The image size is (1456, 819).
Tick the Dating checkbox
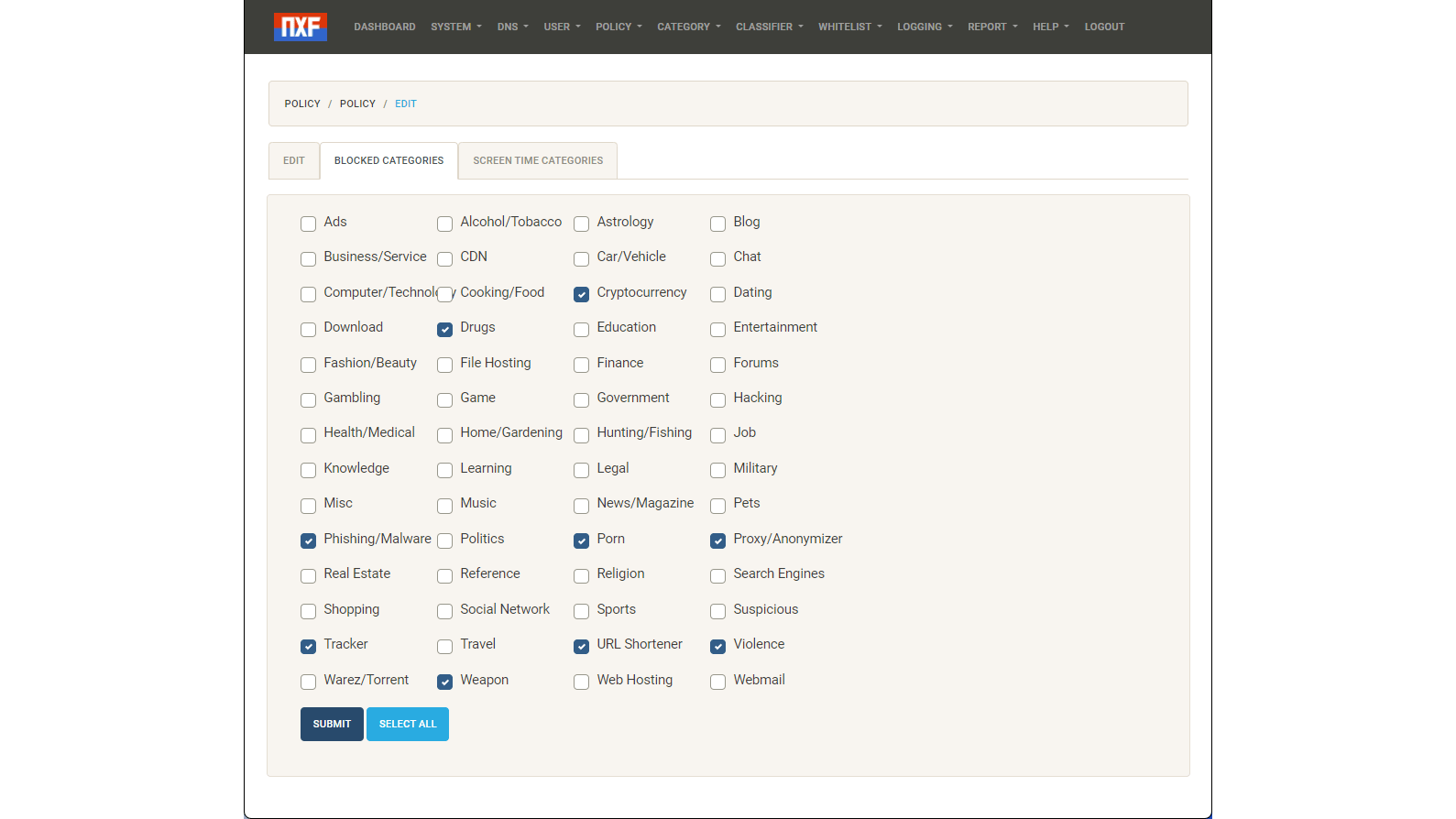tap(718, 294)
